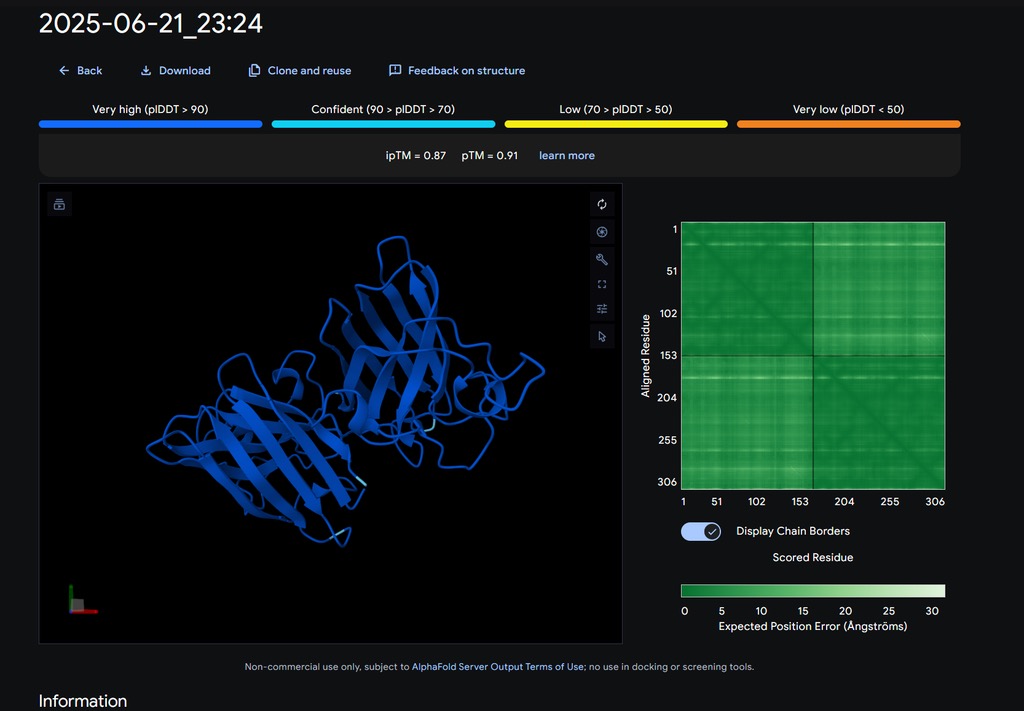Click the animation icon at viewer top-left

(x=59, y=204)
